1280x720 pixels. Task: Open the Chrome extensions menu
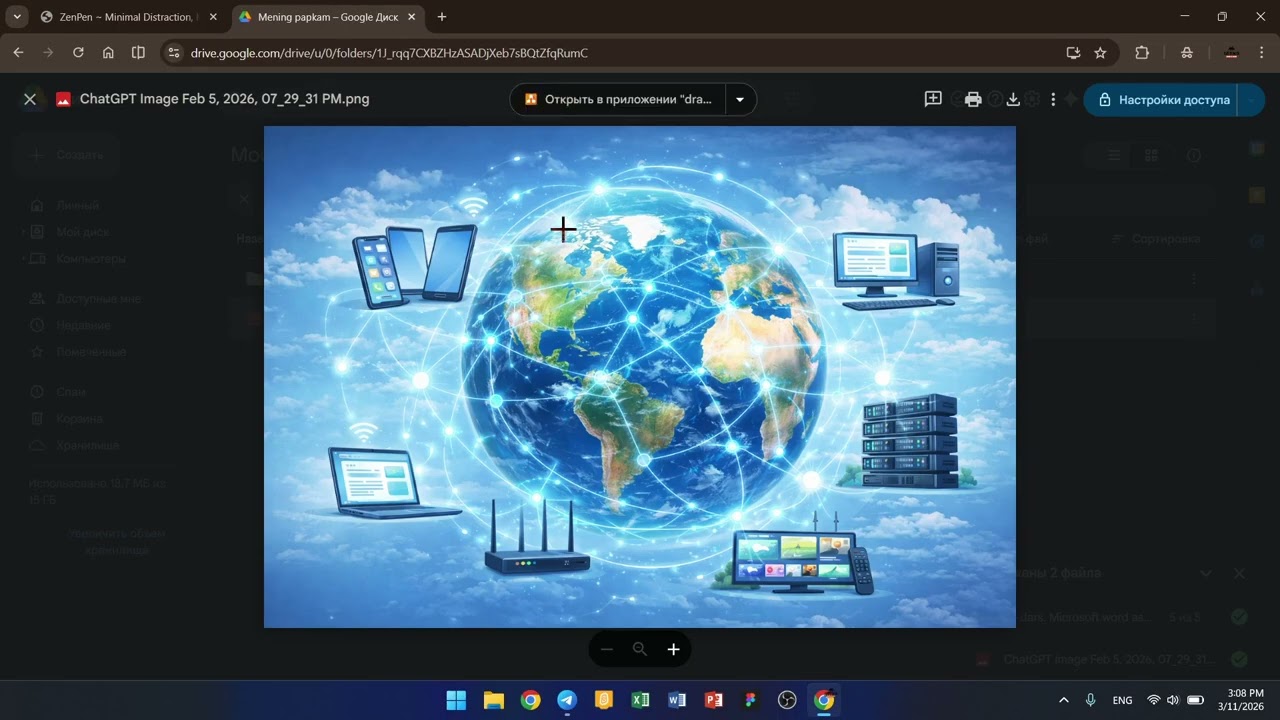pos(1142,52)
